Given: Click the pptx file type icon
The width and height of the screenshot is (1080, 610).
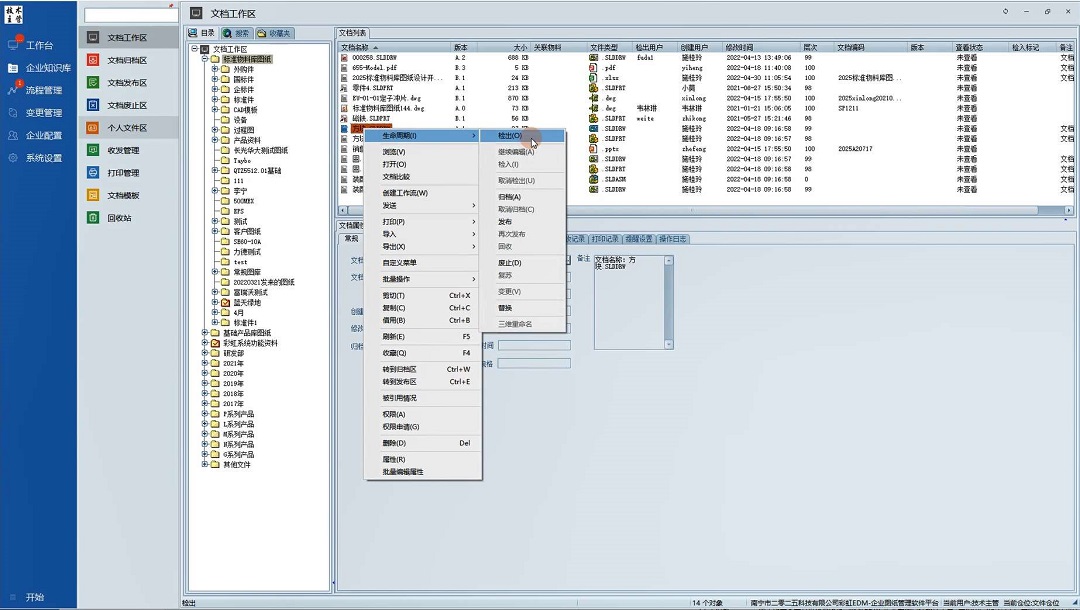Looking at the screenshot, I should click(593, 149).
